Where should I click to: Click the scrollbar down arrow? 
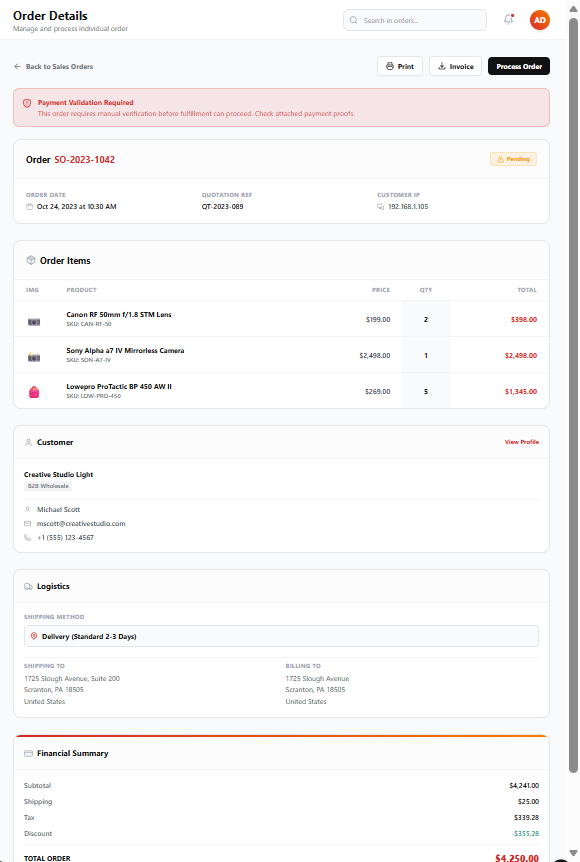[573, 853]
